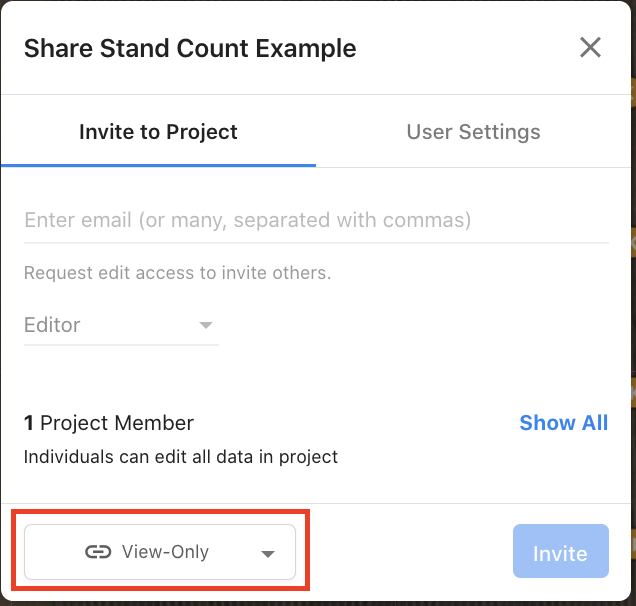The image size is (636, 606).
Task: Select the Invite to Project tab
Action: coord(158,132)
